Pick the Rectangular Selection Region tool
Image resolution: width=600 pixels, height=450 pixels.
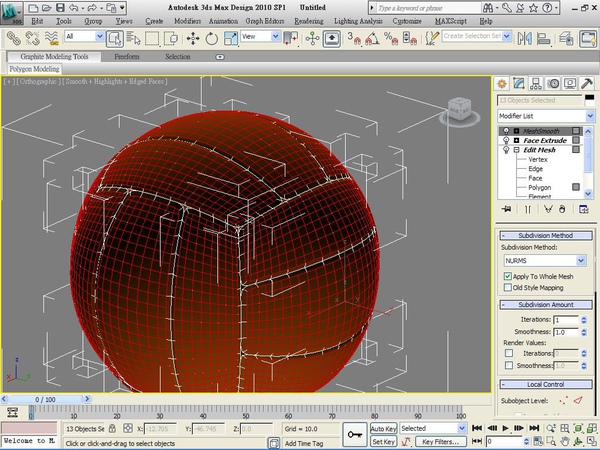(152, 38)
